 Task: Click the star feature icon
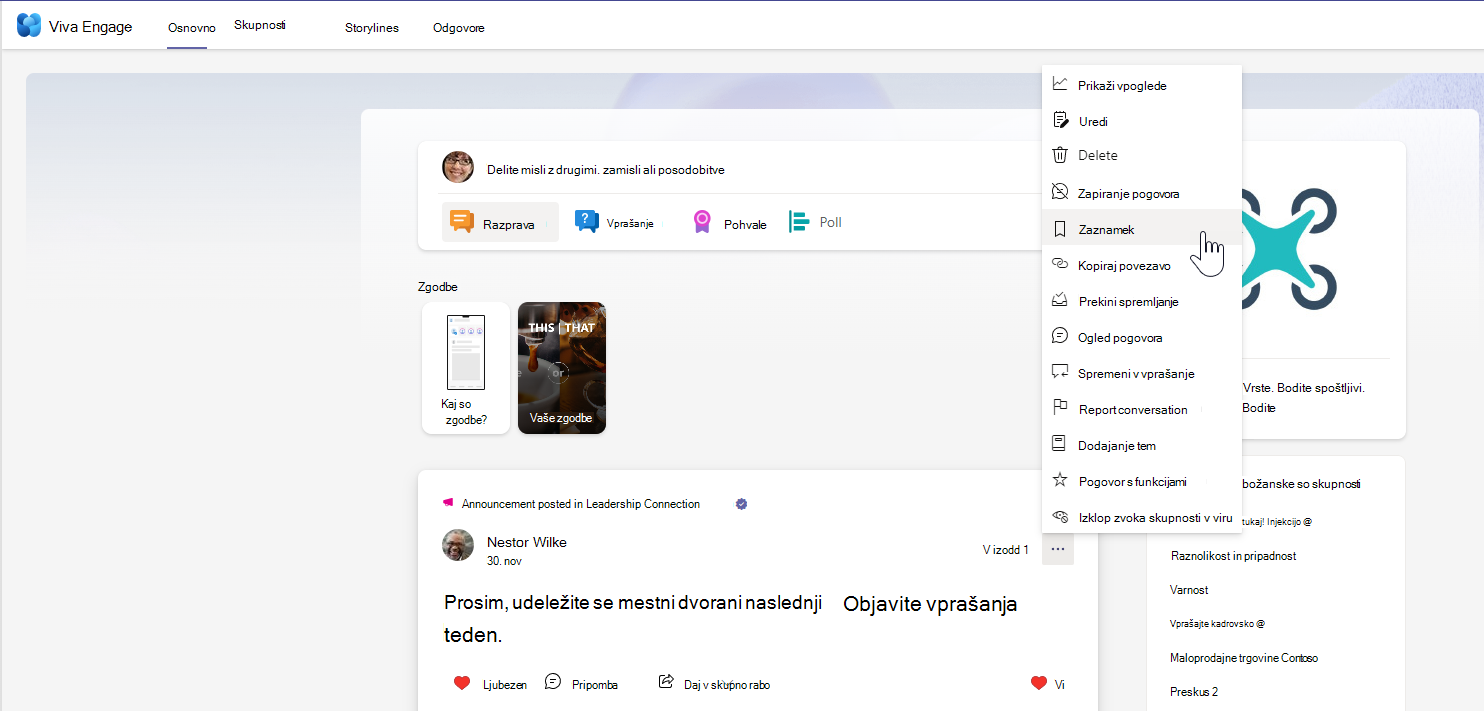1061,480
